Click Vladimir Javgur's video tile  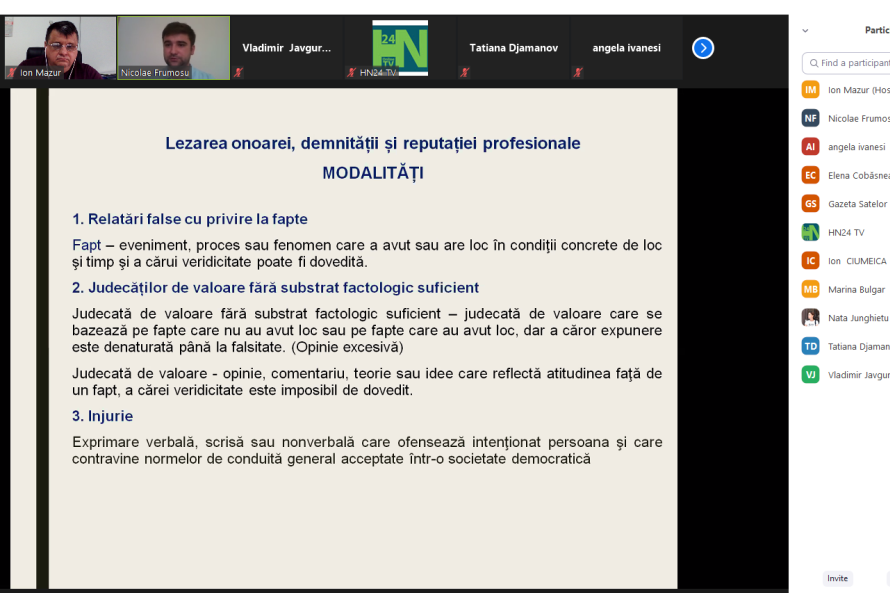[x=286, y=48]
